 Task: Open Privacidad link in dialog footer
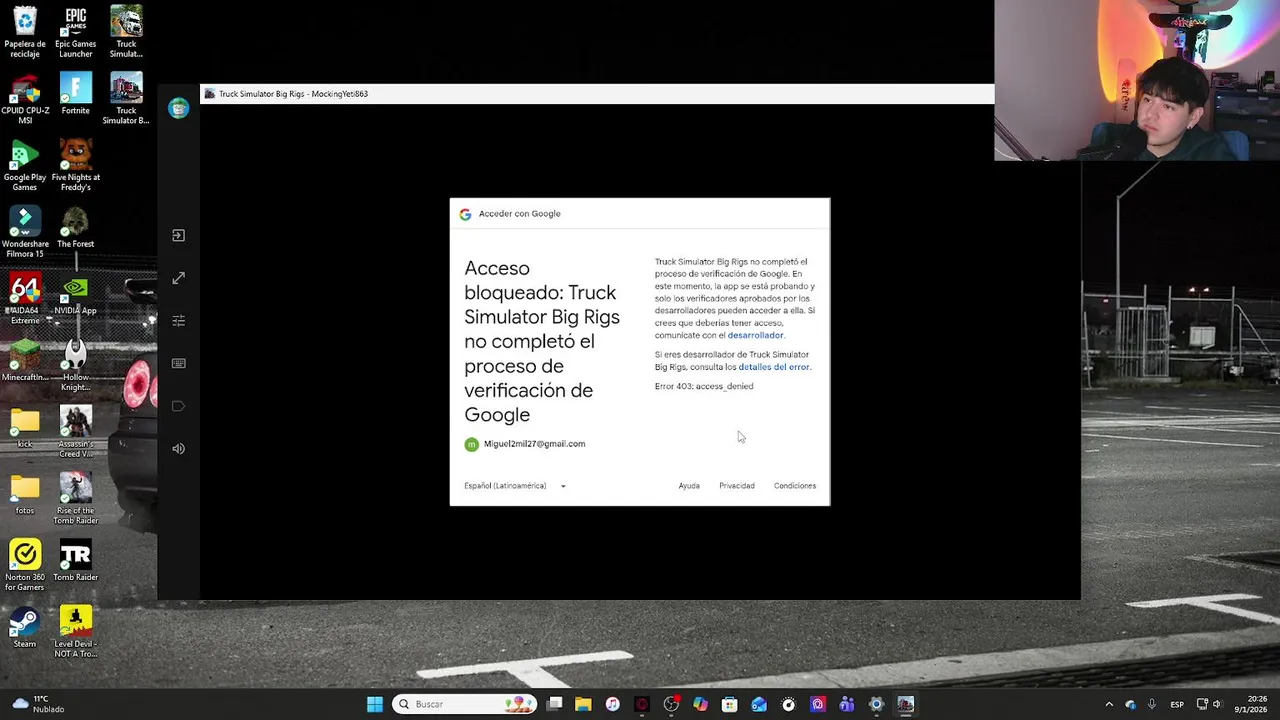click(737, 486)
